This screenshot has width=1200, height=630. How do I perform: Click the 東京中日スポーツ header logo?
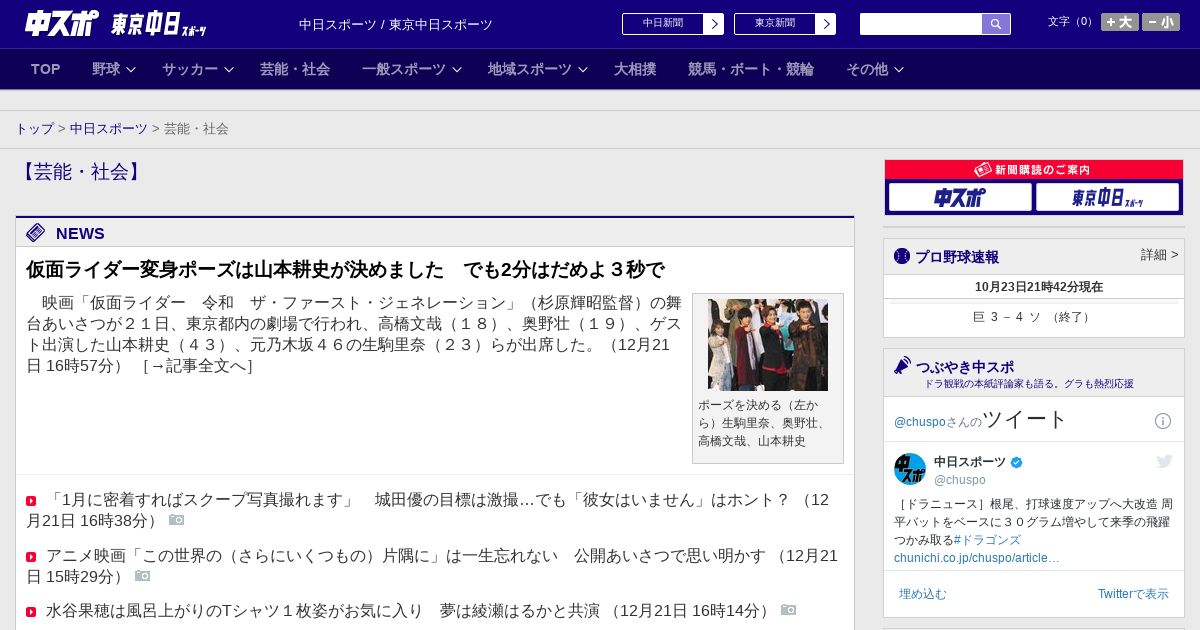(159, 24)
